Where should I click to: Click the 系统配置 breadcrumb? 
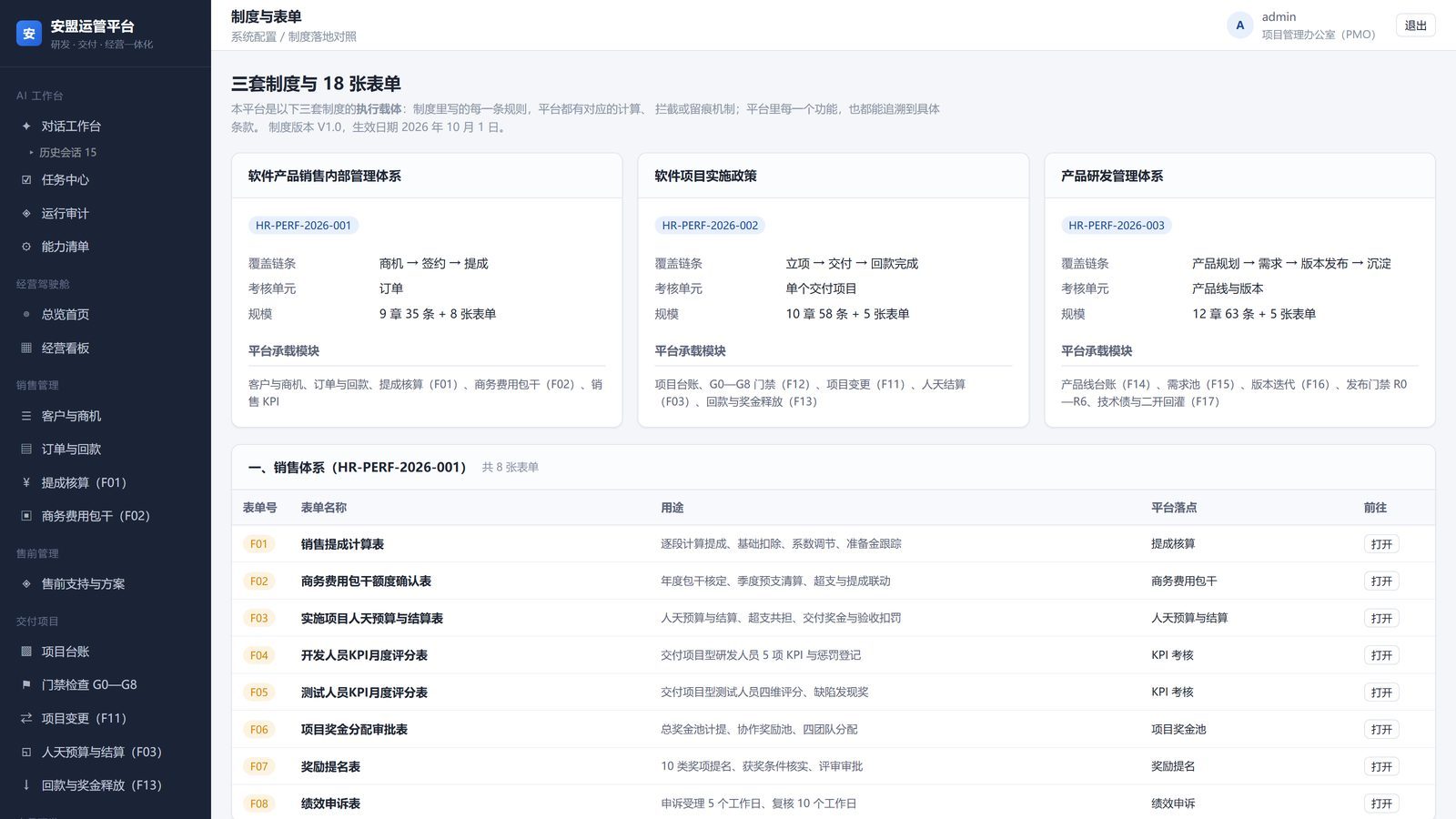pos(253,36)
